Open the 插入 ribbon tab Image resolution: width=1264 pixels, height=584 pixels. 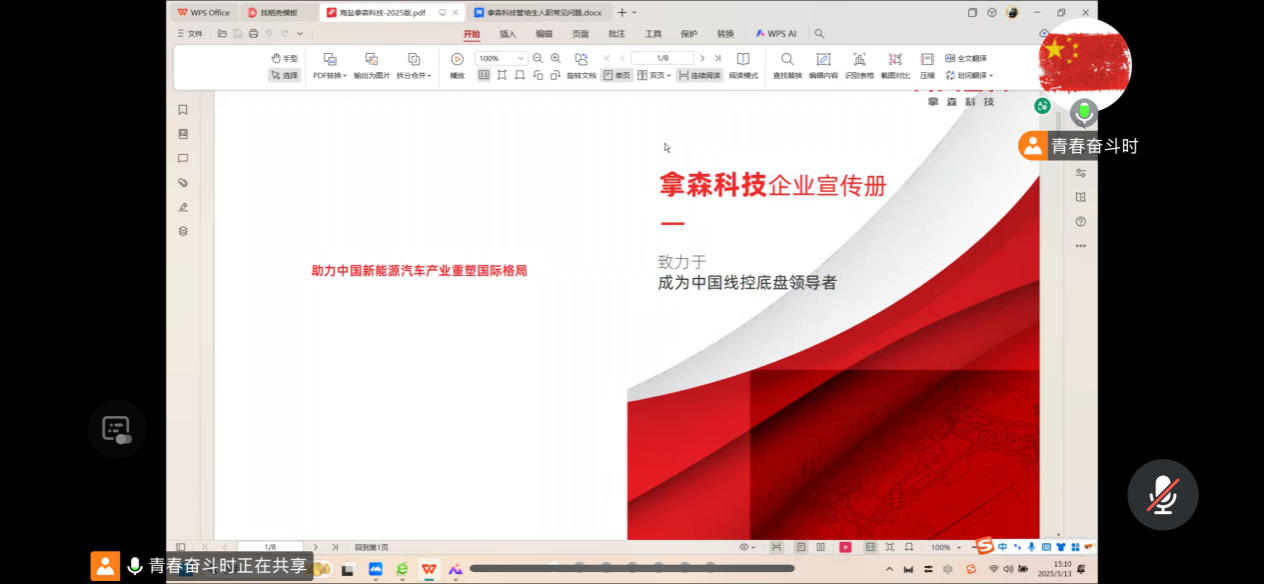(x=508, y=34)
